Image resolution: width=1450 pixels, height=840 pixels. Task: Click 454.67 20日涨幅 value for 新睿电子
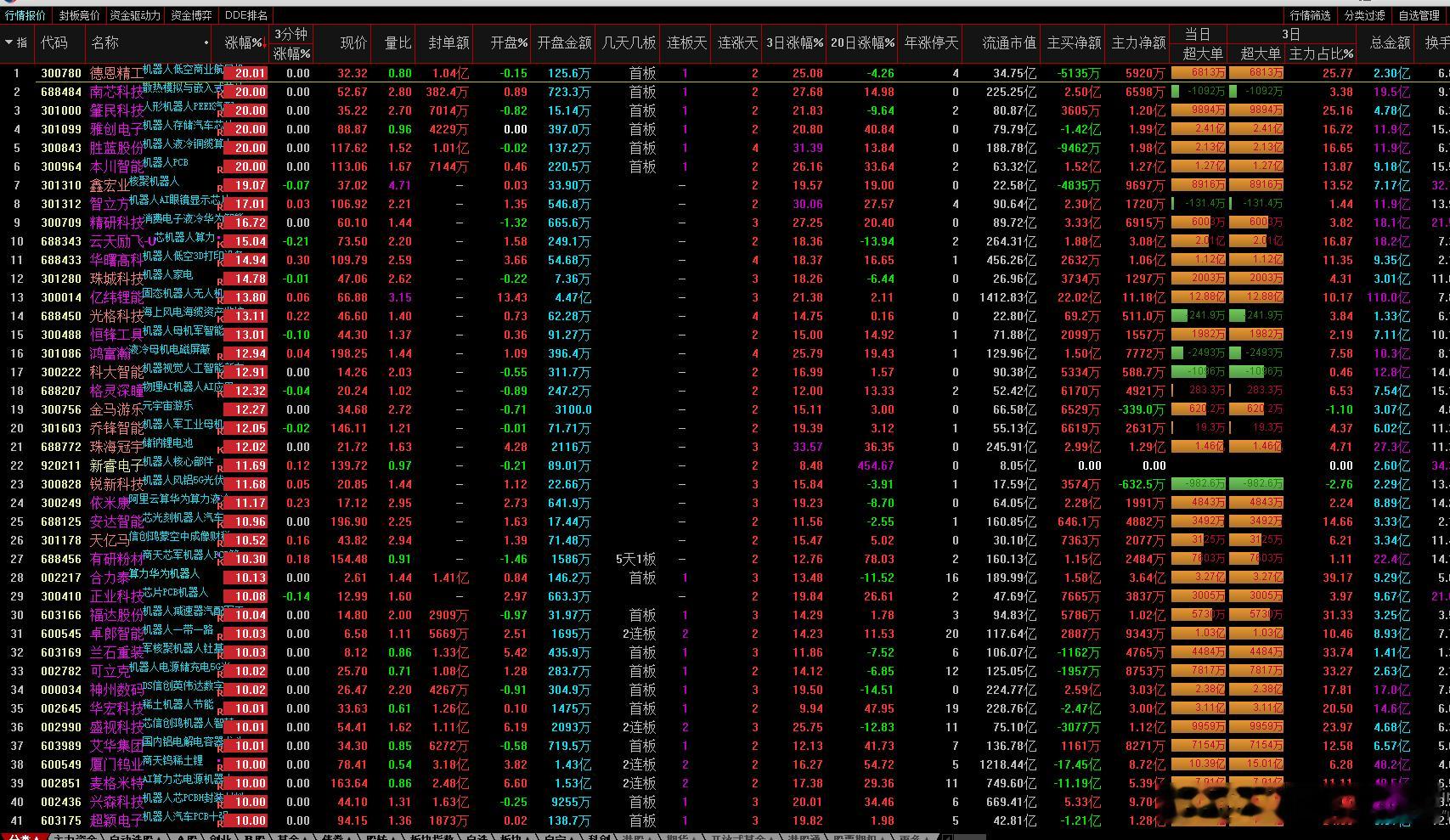(x=875, y=465)
